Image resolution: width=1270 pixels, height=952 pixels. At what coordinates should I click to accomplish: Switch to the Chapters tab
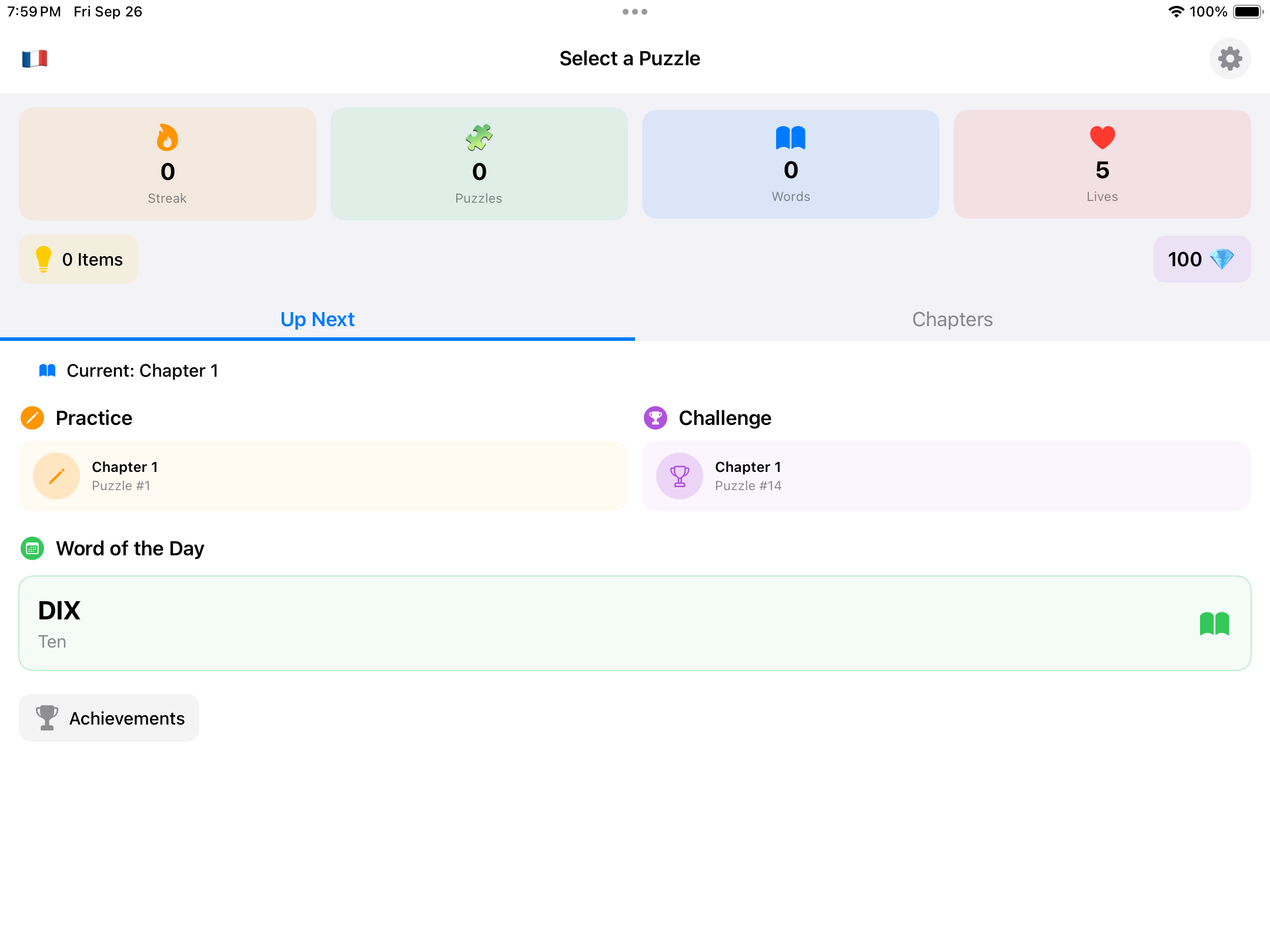[x=952, y=319]
